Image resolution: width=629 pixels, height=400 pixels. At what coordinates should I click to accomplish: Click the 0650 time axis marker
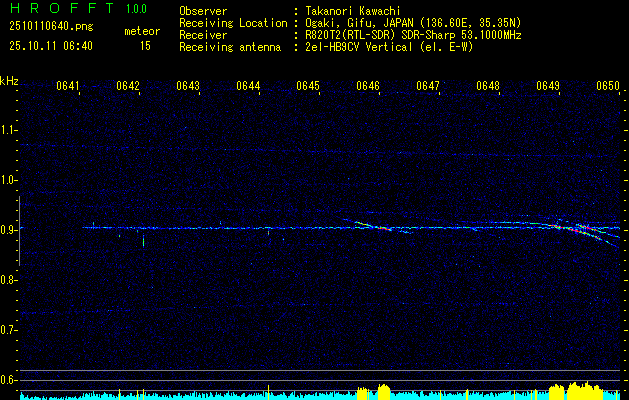pyautogui.click(x=608, y=86)
